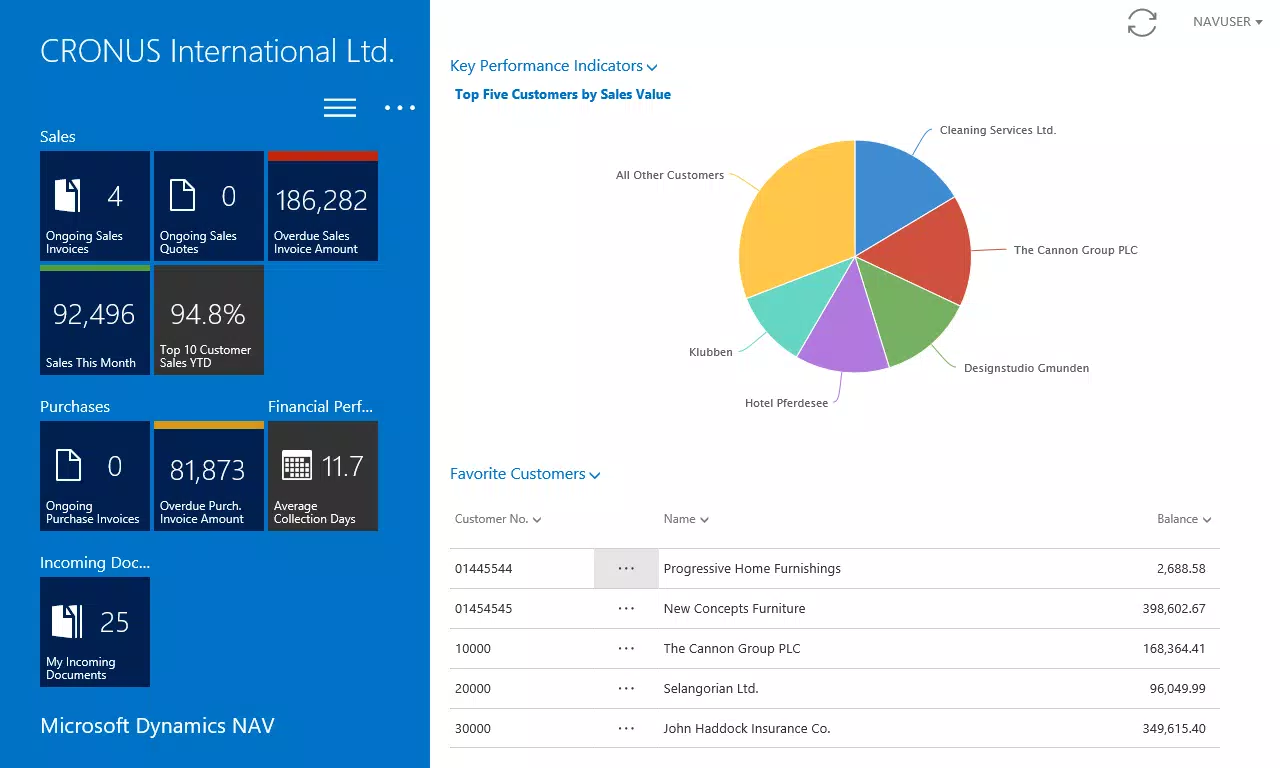Click the refresh icon at top right
This screenshot has height=768, width=1280.
point(1142,23)
